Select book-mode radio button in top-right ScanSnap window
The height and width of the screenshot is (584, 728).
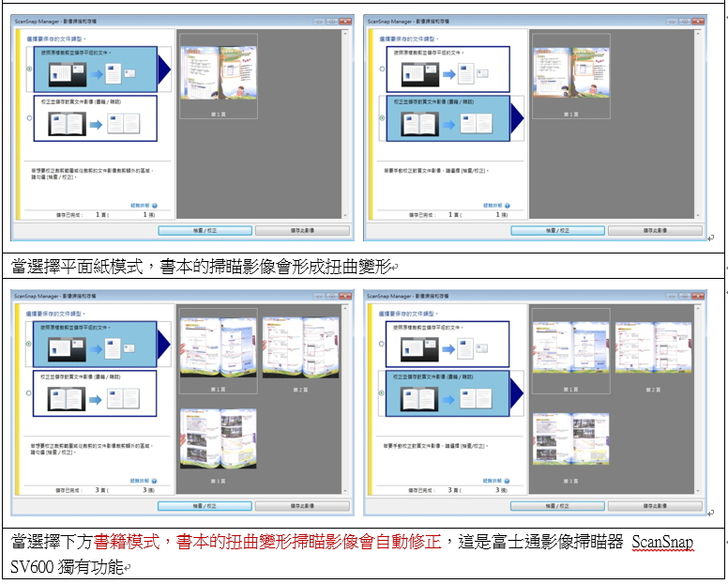[382, 118]
